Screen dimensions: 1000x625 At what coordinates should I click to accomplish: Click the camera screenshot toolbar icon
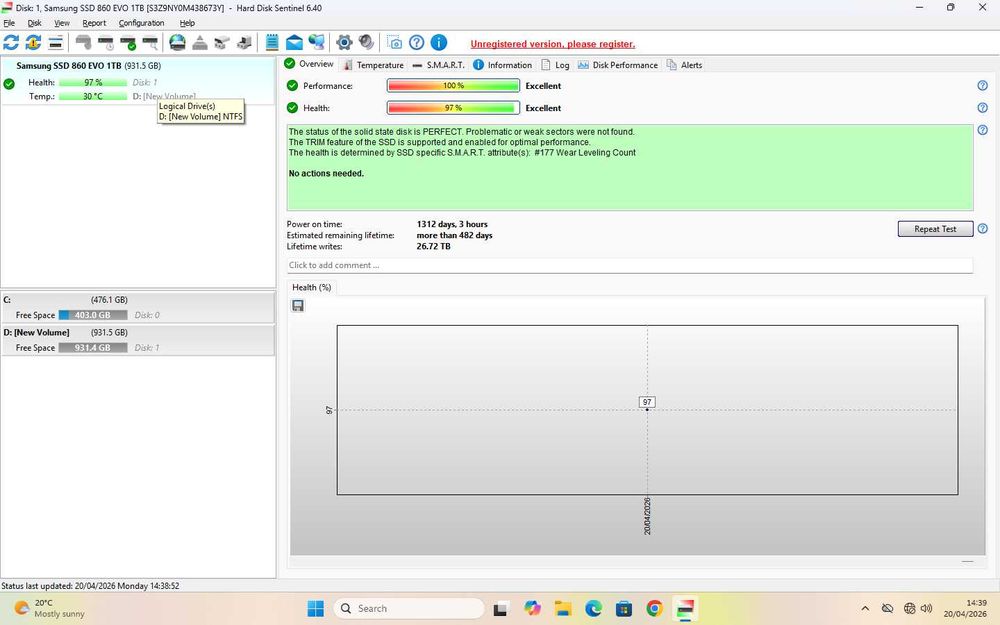click(395, 43)
